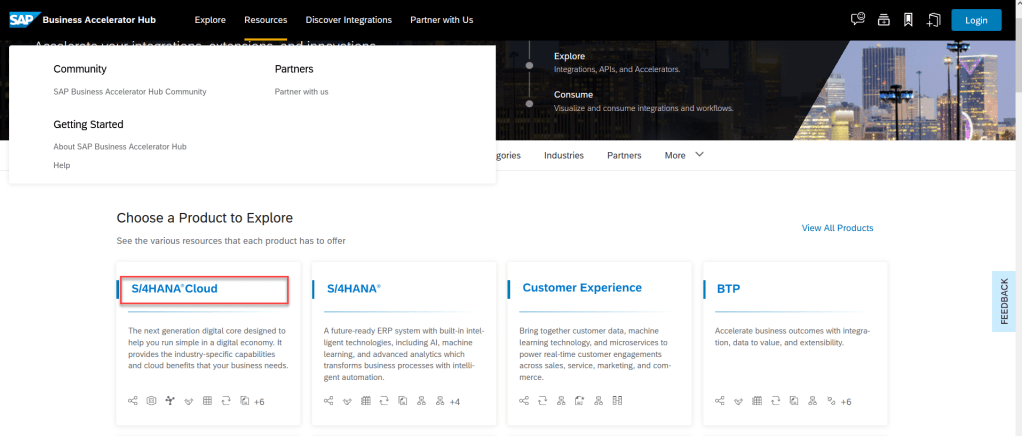Click the header icon right of chat icon

click(883, 20)
